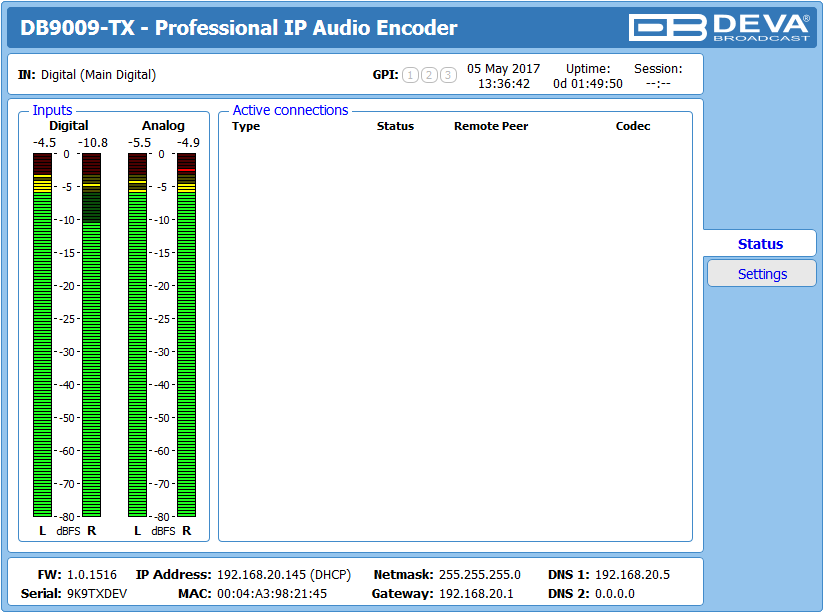Click the Analog left channel level meter
Viewport: 824px width, 613px height.
pyautogui.click(x=138, y=335)
